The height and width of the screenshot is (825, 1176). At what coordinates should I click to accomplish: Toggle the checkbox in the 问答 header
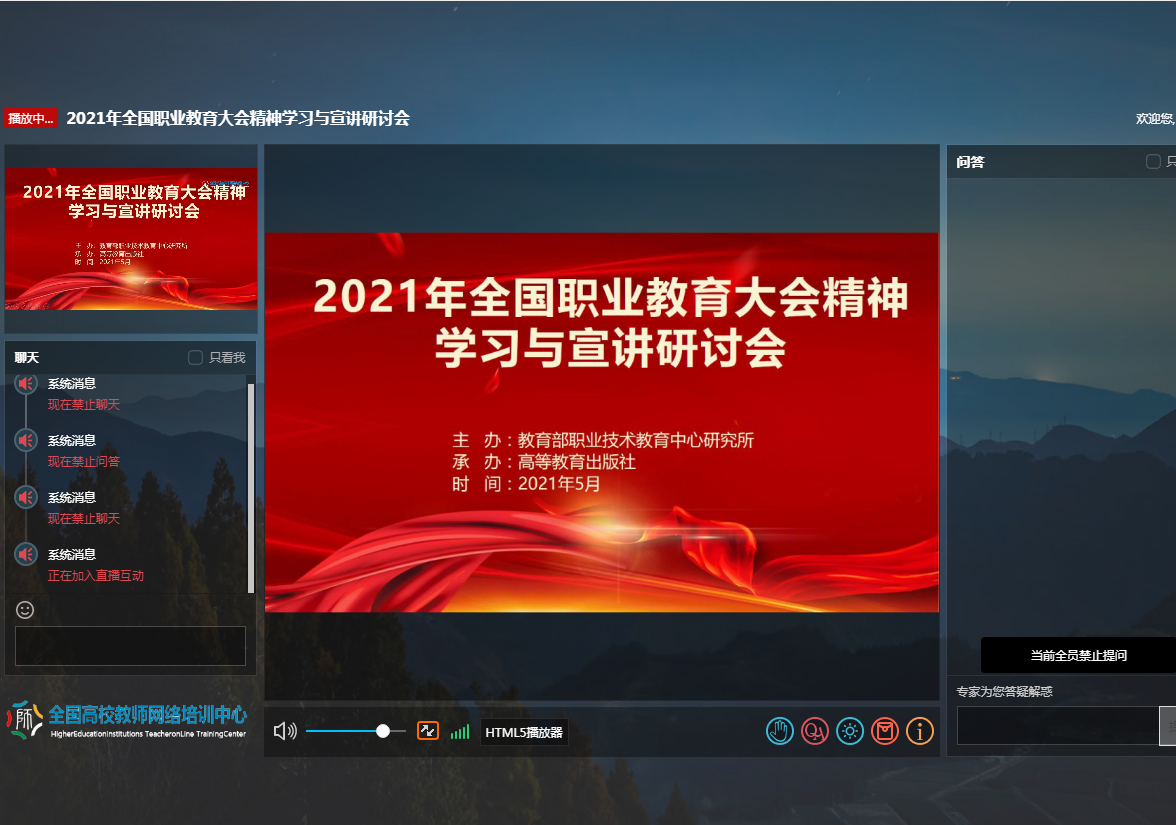point(1153,162)
